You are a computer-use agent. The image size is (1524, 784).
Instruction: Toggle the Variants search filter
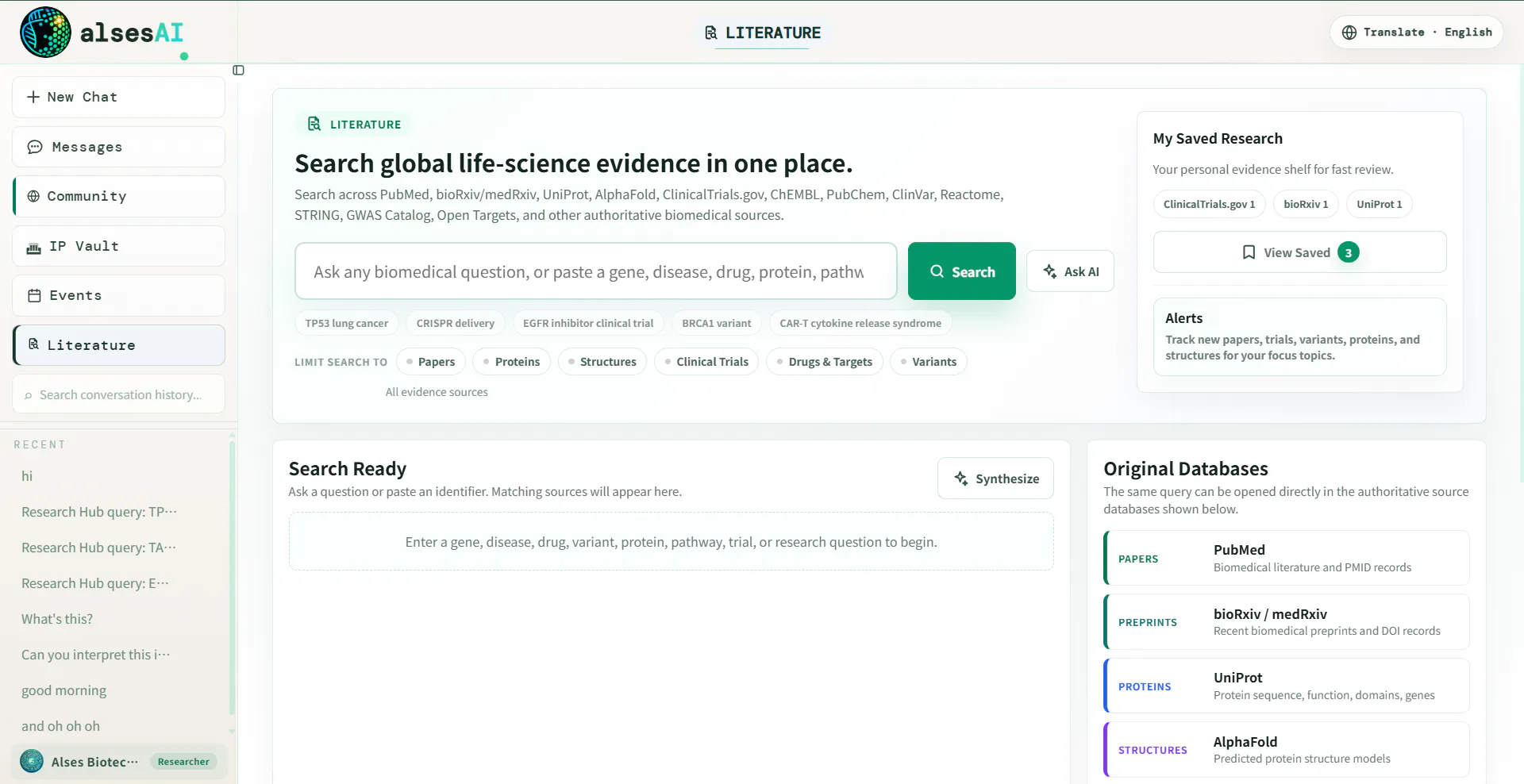pyautogui.click(x=929, y=362)
